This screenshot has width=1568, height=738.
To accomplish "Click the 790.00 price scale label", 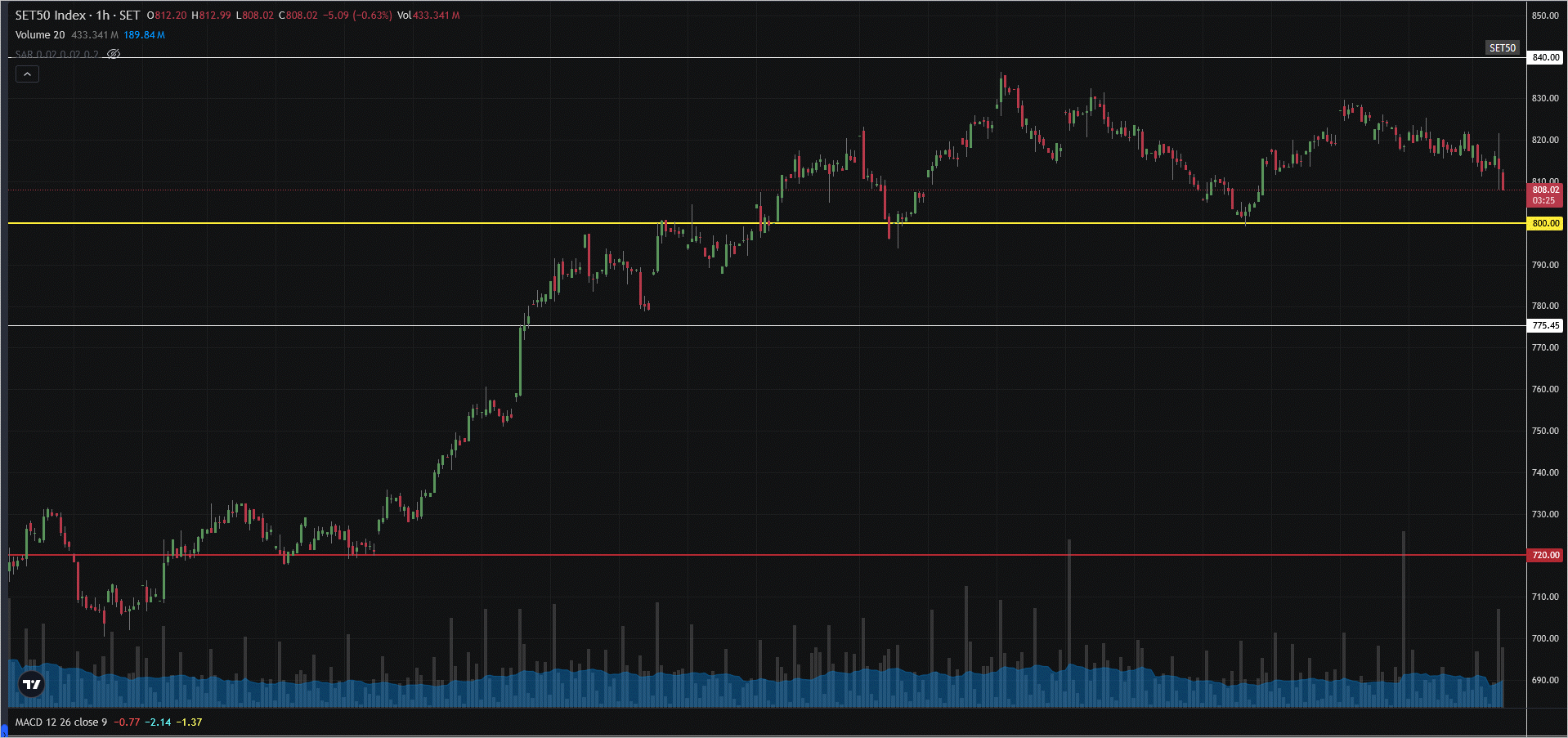I will (x=1545, y=265).
